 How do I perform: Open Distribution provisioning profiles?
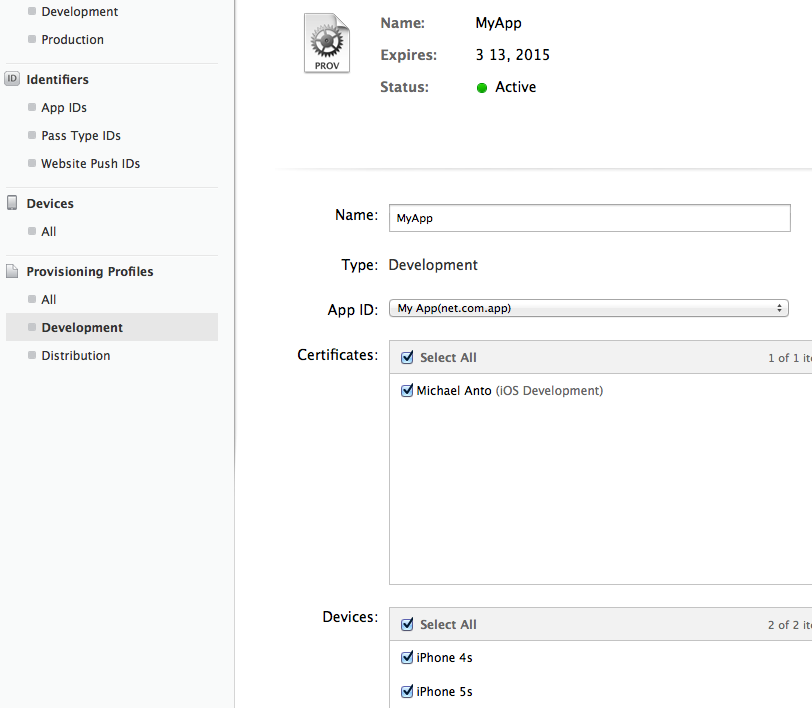(76, 356)
